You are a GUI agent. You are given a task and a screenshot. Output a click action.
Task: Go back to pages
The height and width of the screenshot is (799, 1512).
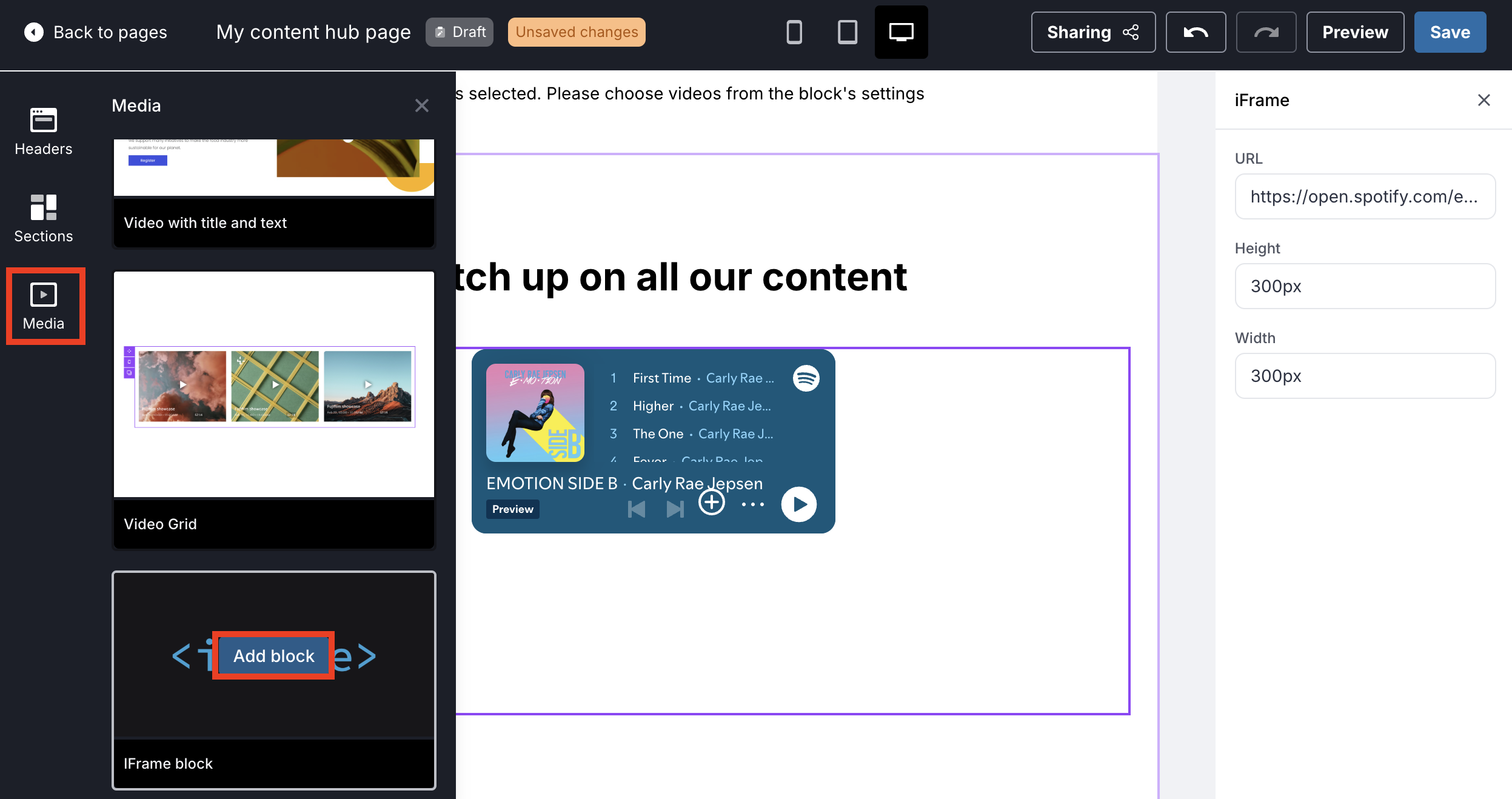tap(95, 32)
